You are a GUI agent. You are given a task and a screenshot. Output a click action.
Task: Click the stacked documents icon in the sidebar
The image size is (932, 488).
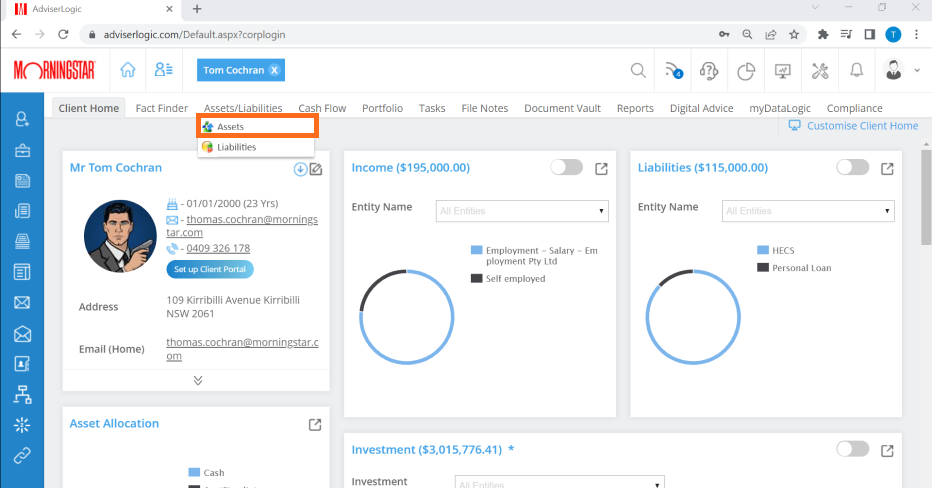click(22, 211)
